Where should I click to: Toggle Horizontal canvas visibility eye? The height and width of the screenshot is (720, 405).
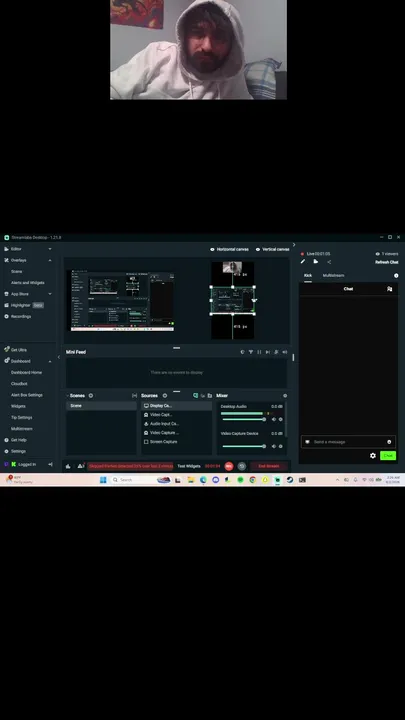(212, 249)
